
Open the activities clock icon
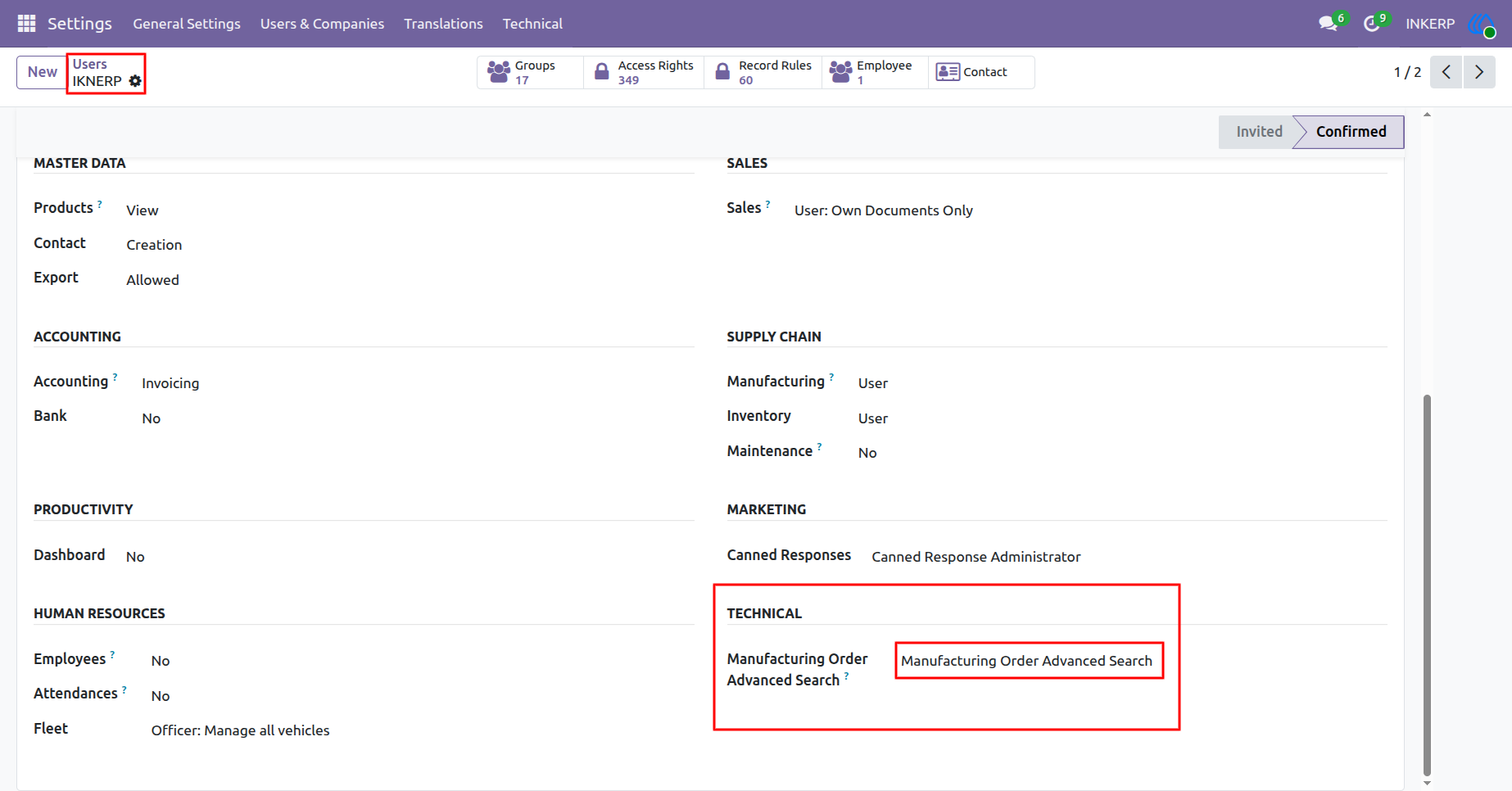tap(1371, 24)
